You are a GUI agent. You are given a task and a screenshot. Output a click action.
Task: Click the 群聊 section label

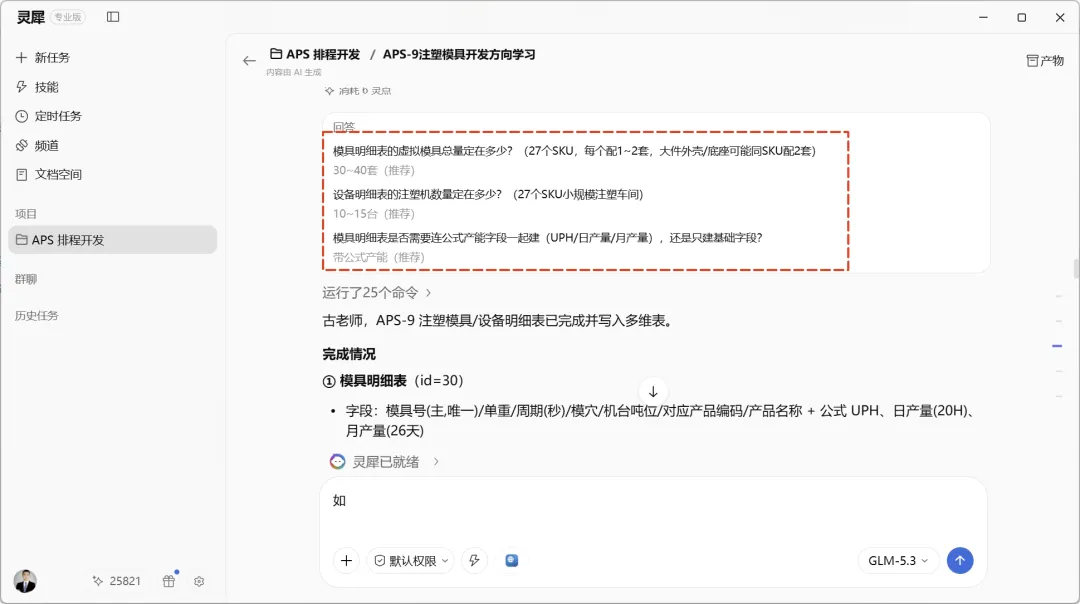pyautogui.click(x=25, y=279)
